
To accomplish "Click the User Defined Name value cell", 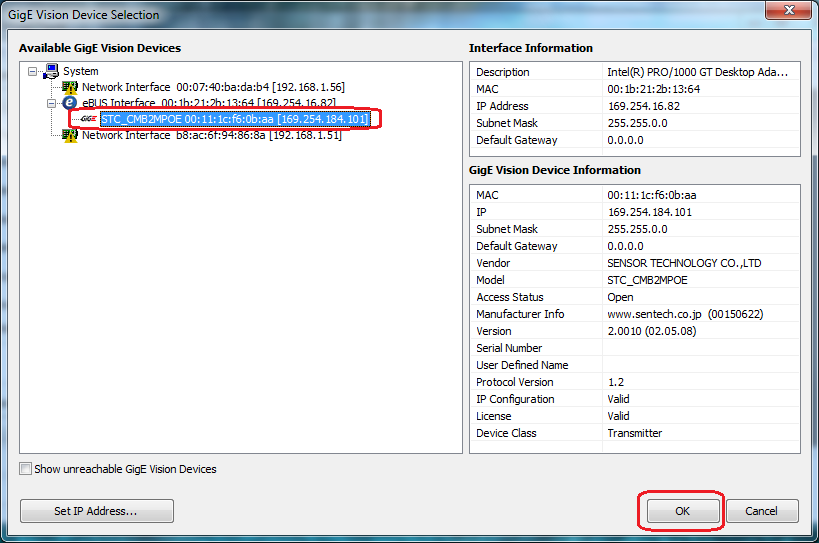I will [700, 365].
